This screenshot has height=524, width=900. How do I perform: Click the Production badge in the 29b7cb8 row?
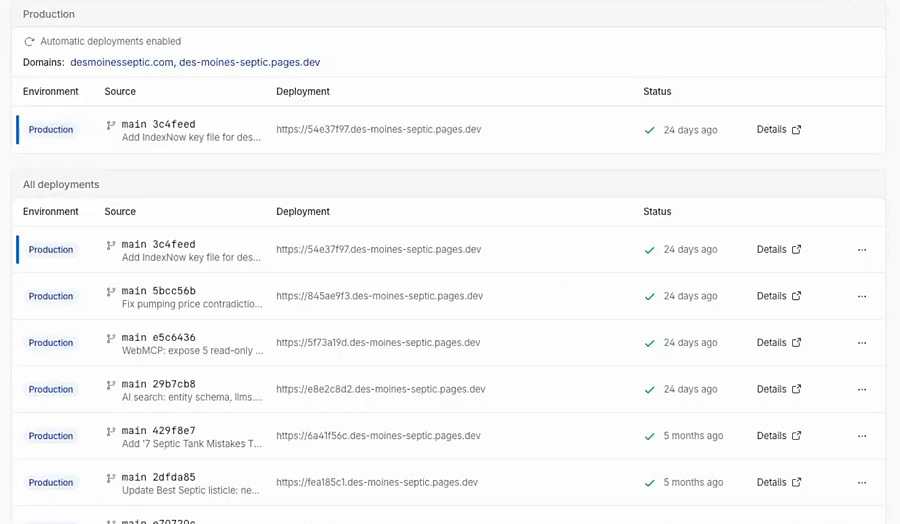(x=51, y=389)
